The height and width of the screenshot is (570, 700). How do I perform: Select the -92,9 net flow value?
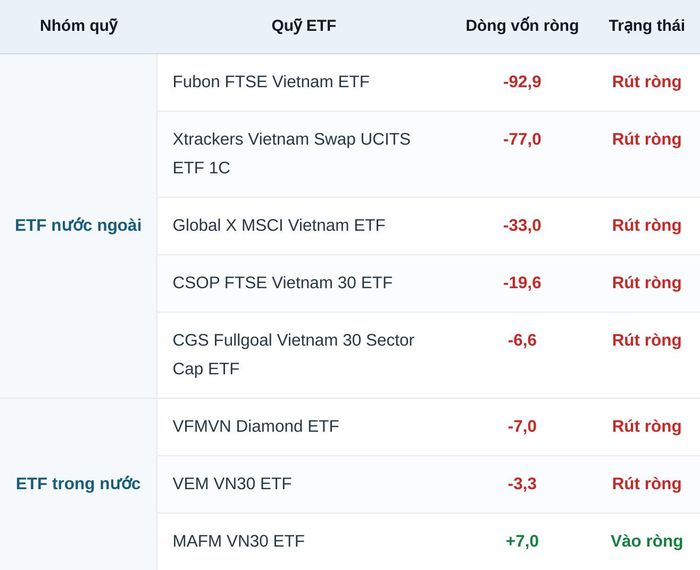click(522, 82)
